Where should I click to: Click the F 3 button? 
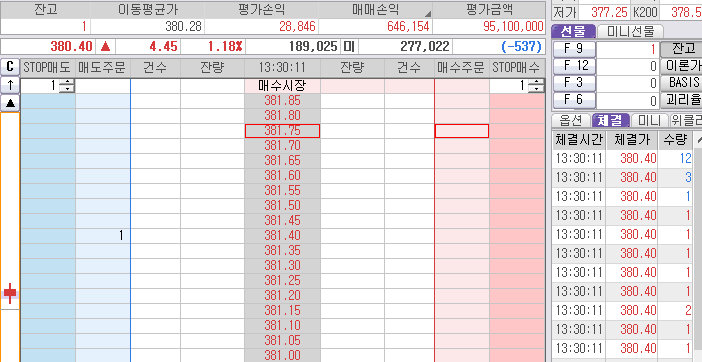[574, 83]
